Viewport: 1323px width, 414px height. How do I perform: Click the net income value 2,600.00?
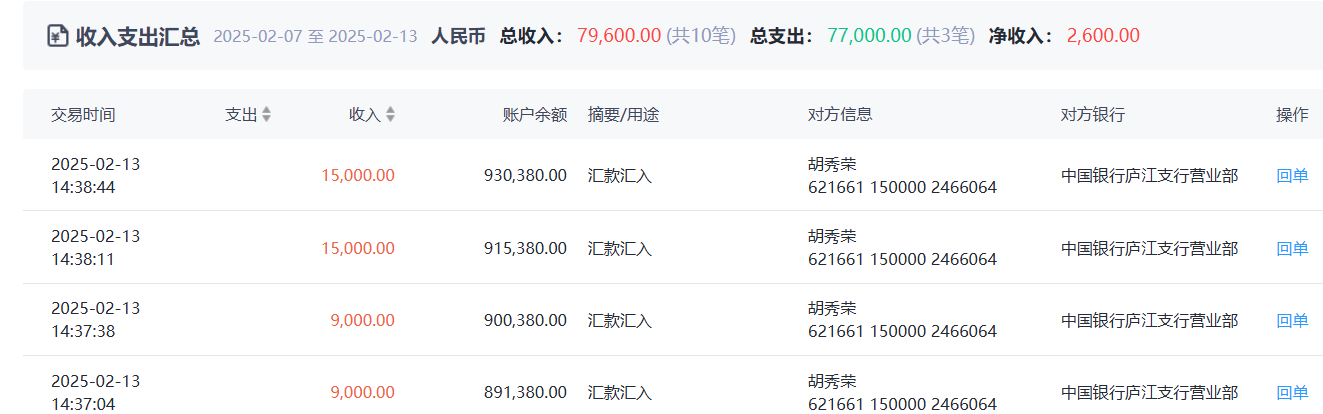click(x=1102, y=36)
